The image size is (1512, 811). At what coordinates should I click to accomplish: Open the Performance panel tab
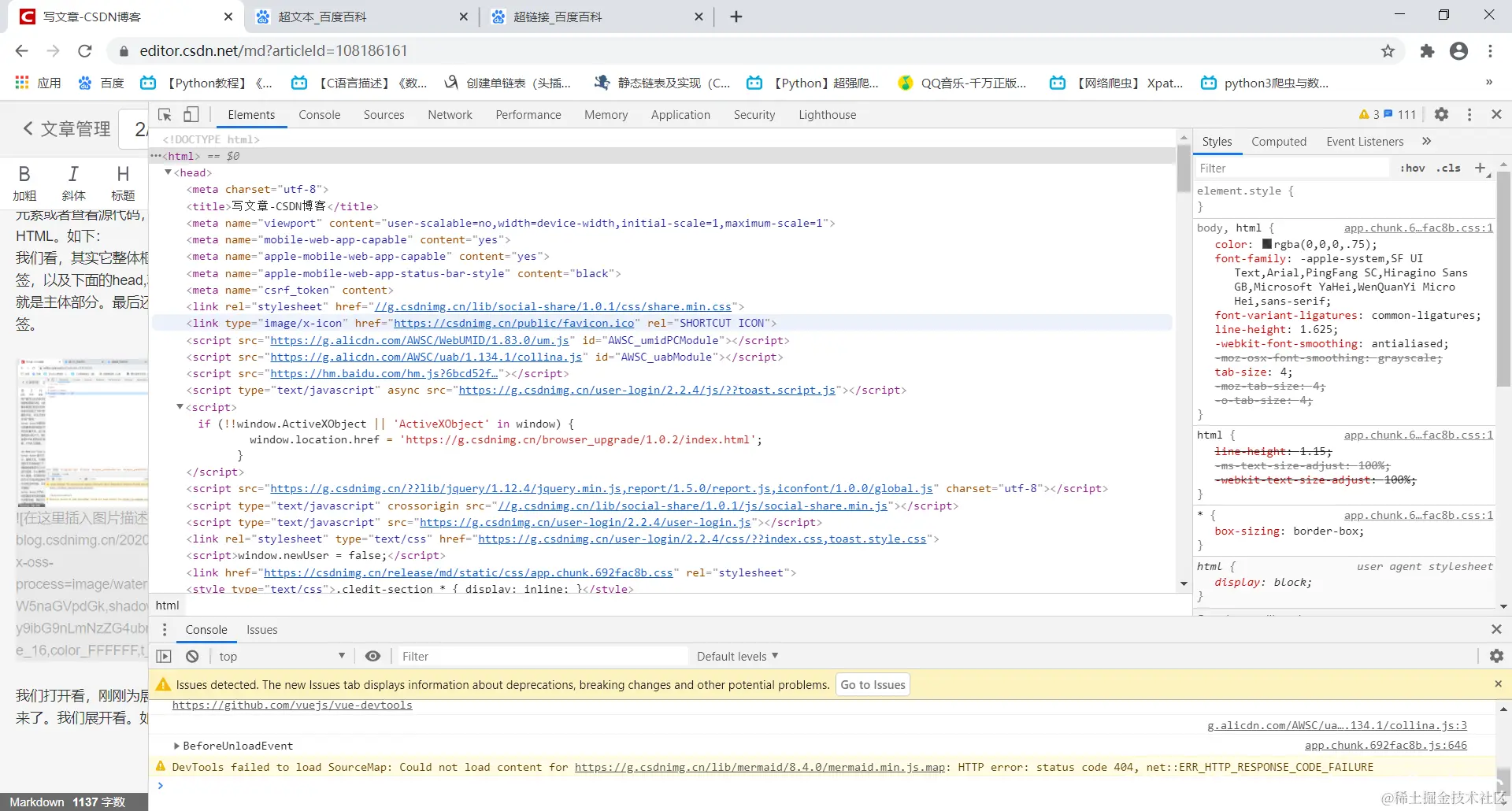click(528, 114)
